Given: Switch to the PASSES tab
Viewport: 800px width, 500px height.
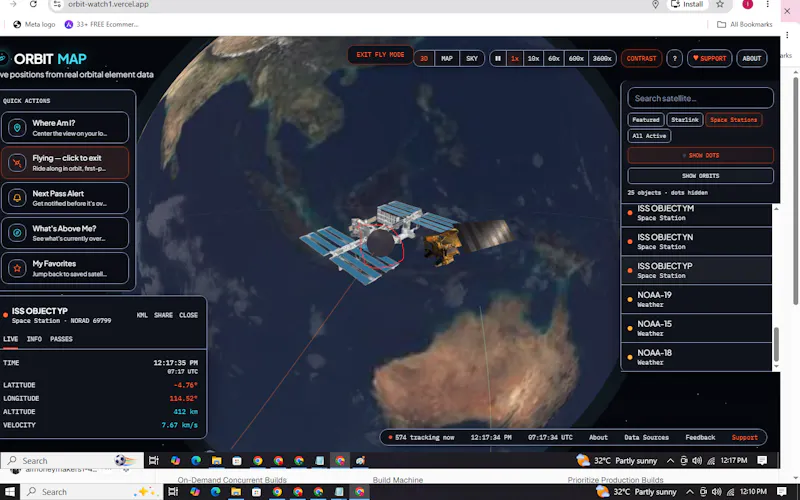Looking at the screenshot, I should click(61, 339).
